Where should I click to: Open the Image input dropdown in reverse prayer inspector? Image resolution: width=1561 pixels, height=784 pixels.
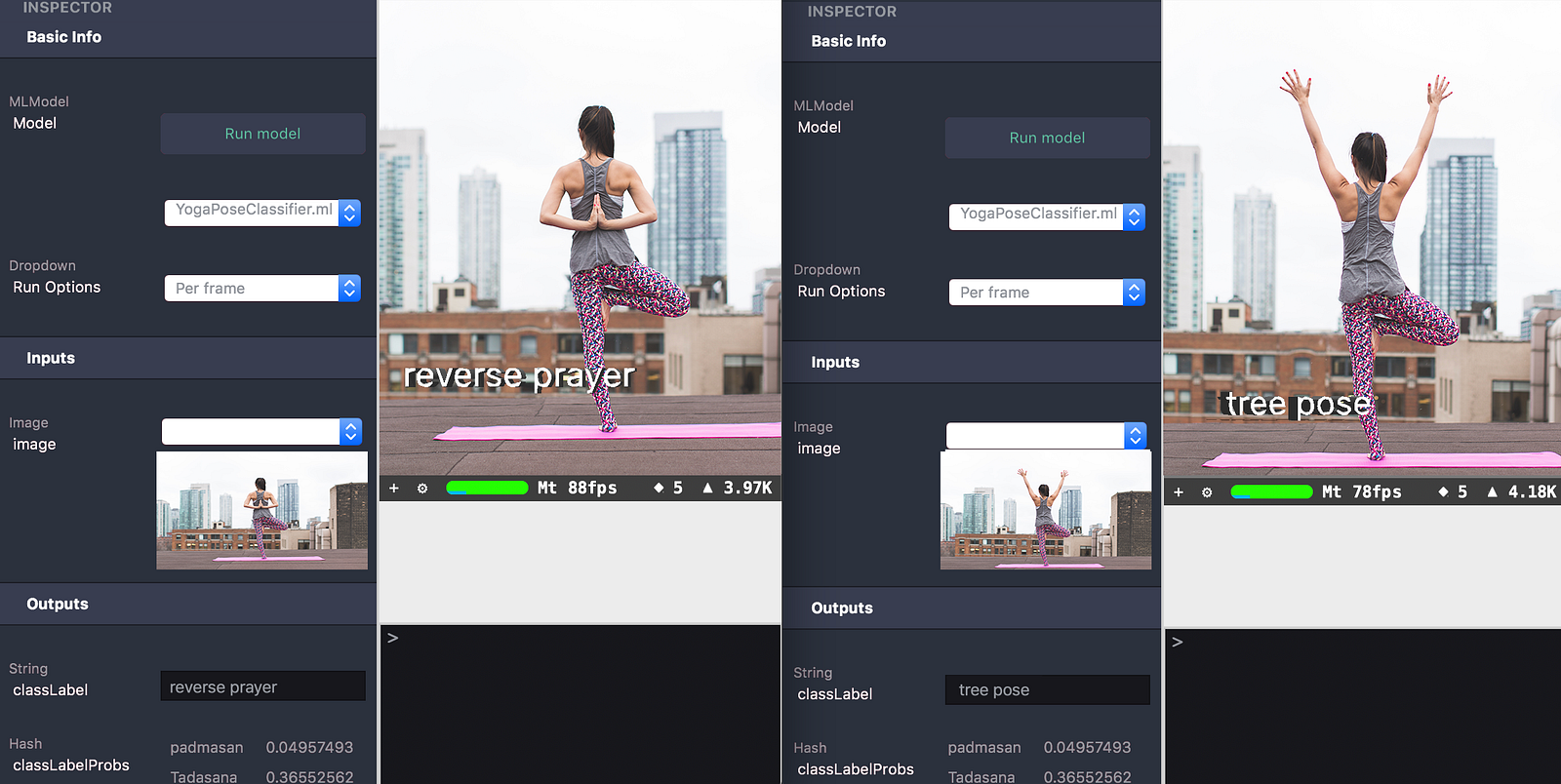coord(261,431)
